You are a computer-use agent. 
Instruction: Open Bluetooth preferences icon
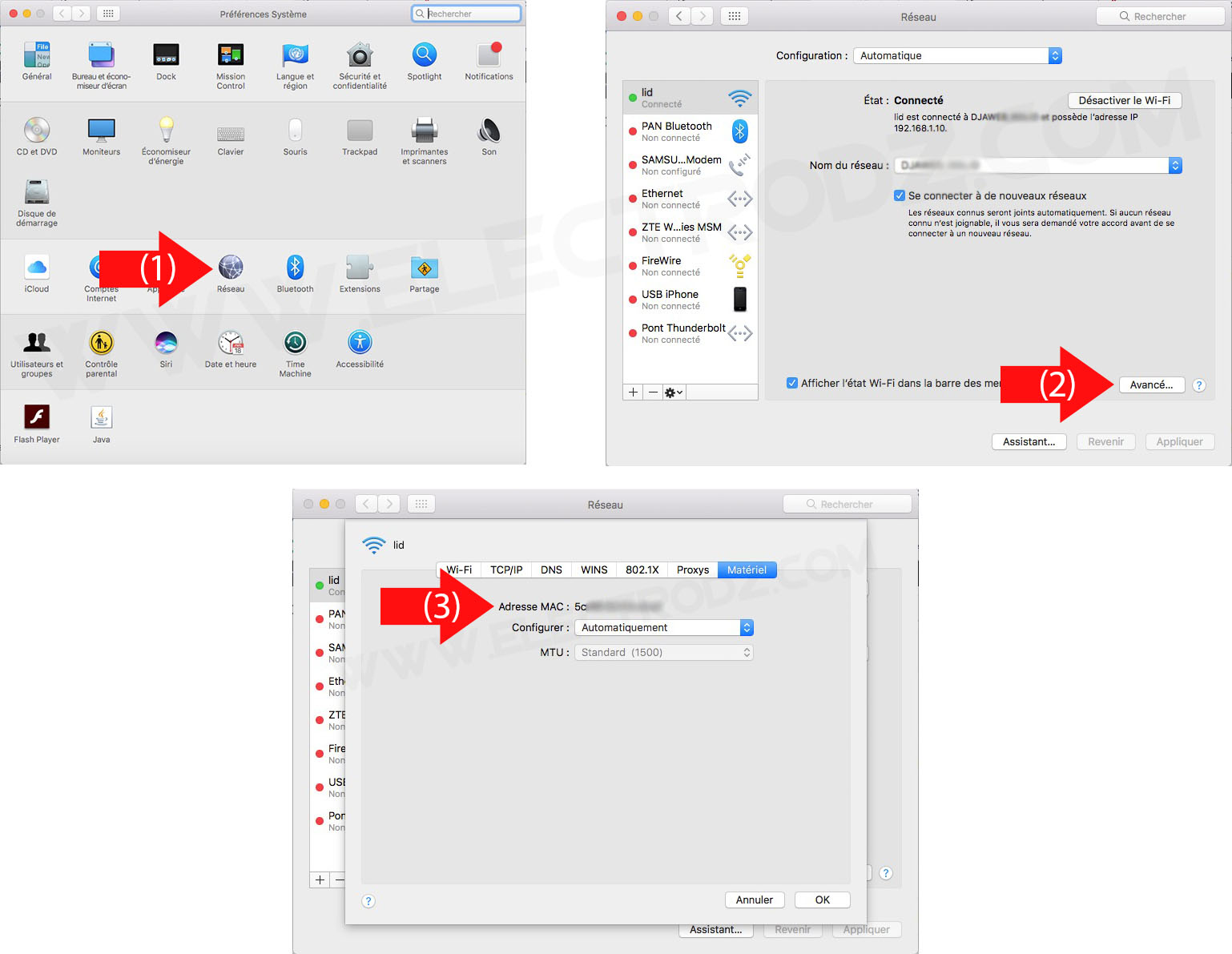(295, 267)
